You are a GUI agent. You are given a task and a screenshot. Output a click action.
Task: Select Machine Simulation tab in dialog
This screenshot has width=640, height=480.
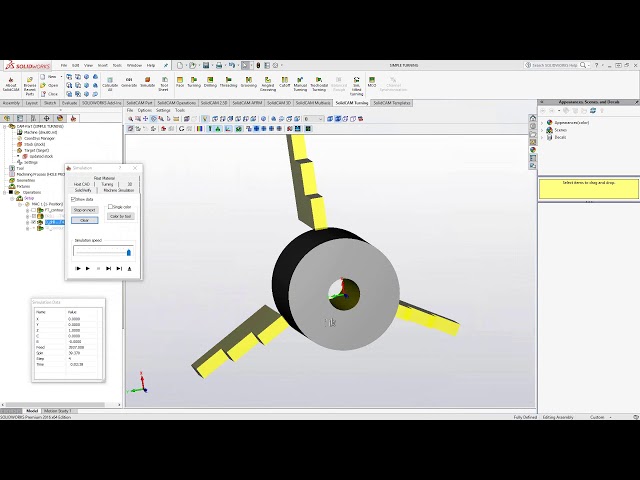tap(119, 190)
